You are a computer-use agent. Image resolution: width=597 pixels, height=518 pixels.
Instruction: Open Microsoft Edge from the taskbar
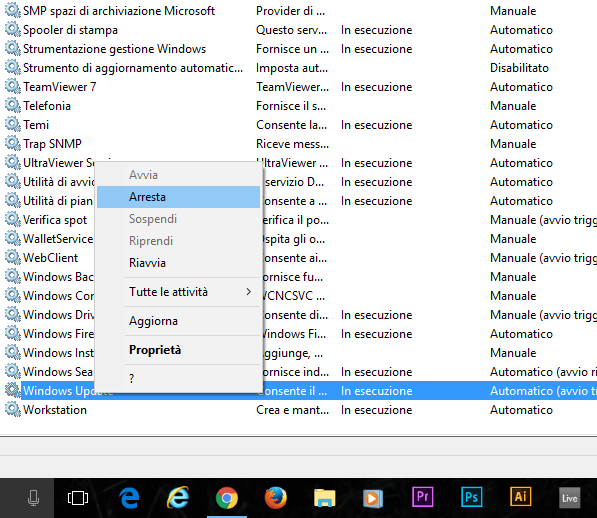point(129,498)
